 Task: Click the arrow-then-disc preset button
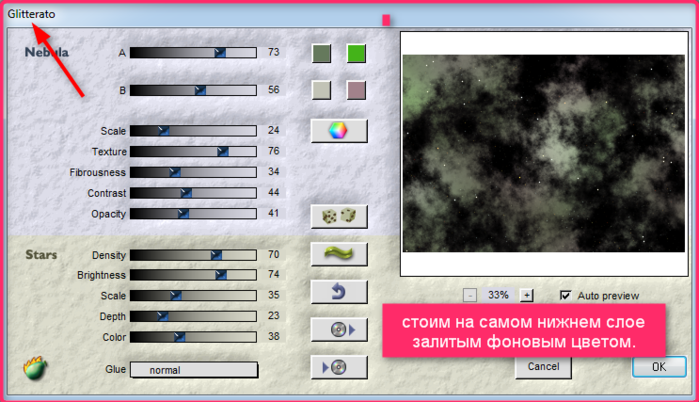[339, 367]
